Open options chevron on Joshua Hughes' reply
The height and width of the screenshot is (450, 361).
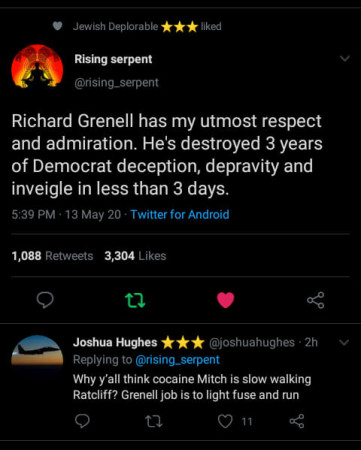pos(344,342)
